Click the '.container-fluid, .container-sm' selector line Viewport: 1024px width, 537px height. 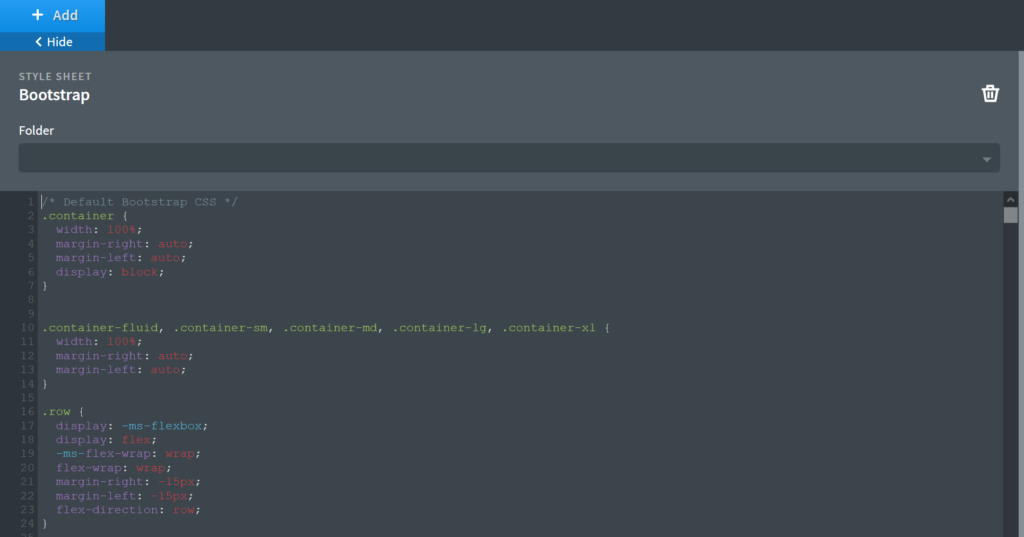[x=326, y=328]
